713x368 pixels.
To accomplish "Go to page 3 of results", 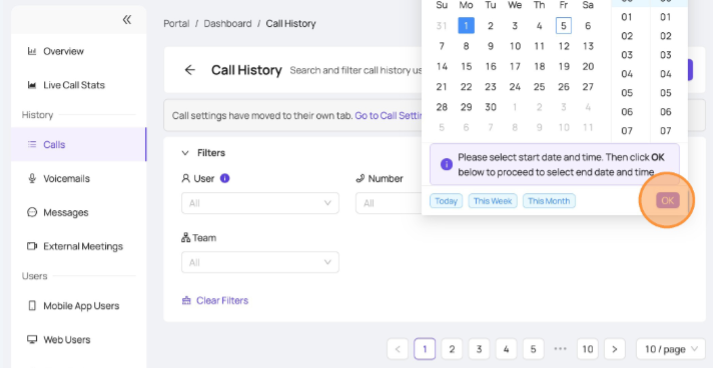I will (x=479, y=349).
